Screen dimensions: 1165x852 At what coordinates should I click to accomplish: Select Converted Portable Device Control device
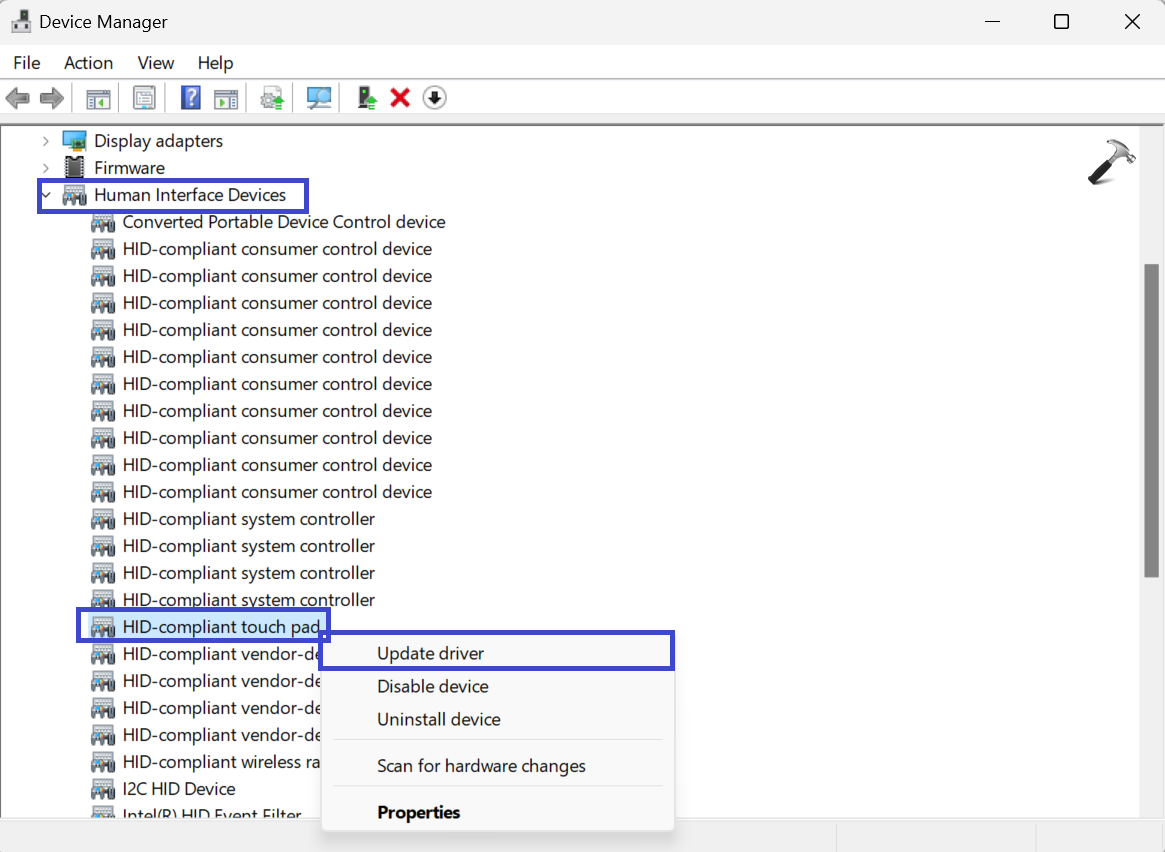pyautogui.click(x=283, y=222)
